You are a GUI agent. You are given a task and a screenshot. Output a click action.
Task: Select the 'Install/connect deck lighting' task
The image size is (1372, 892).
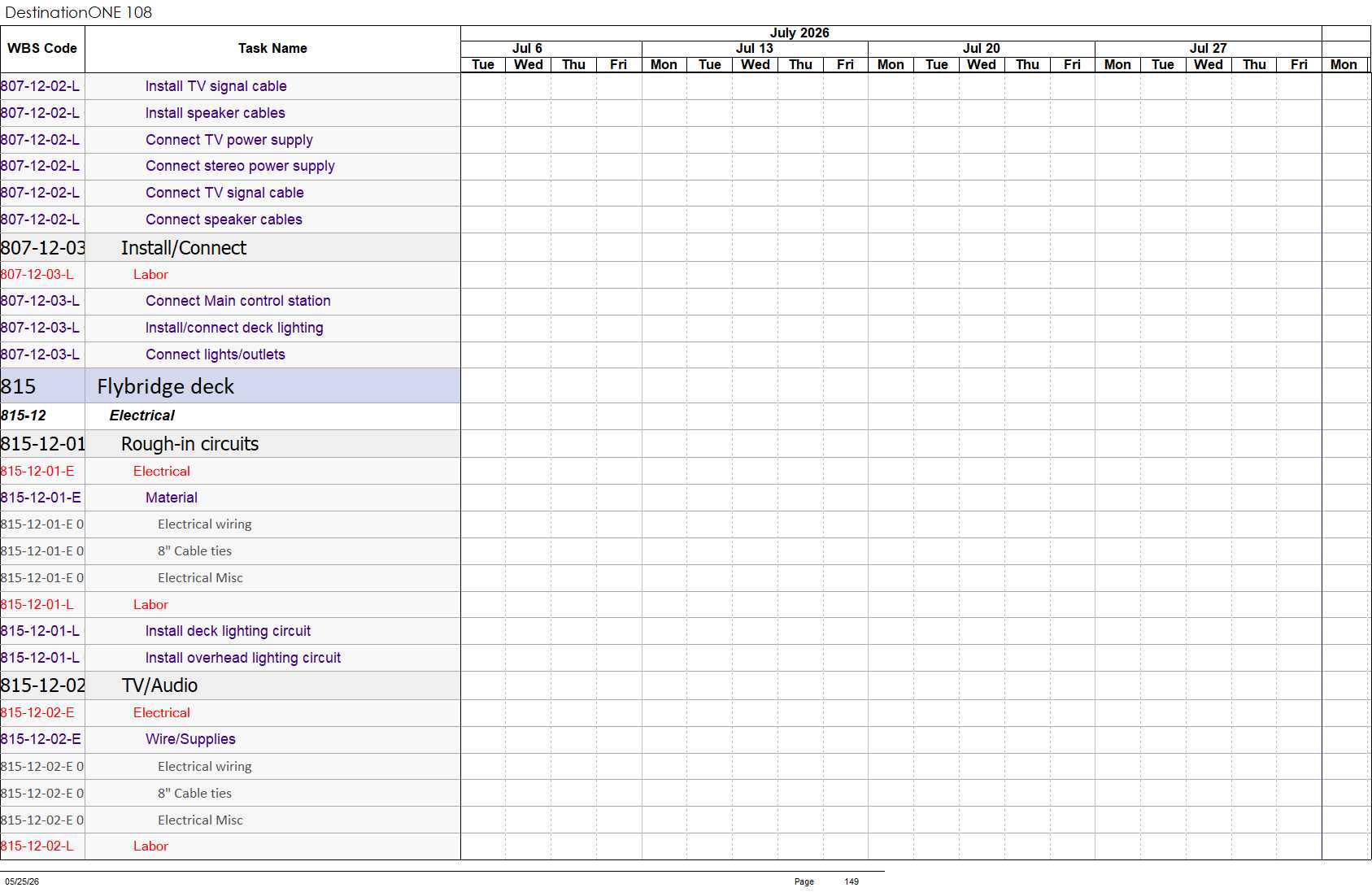(234, 328)
